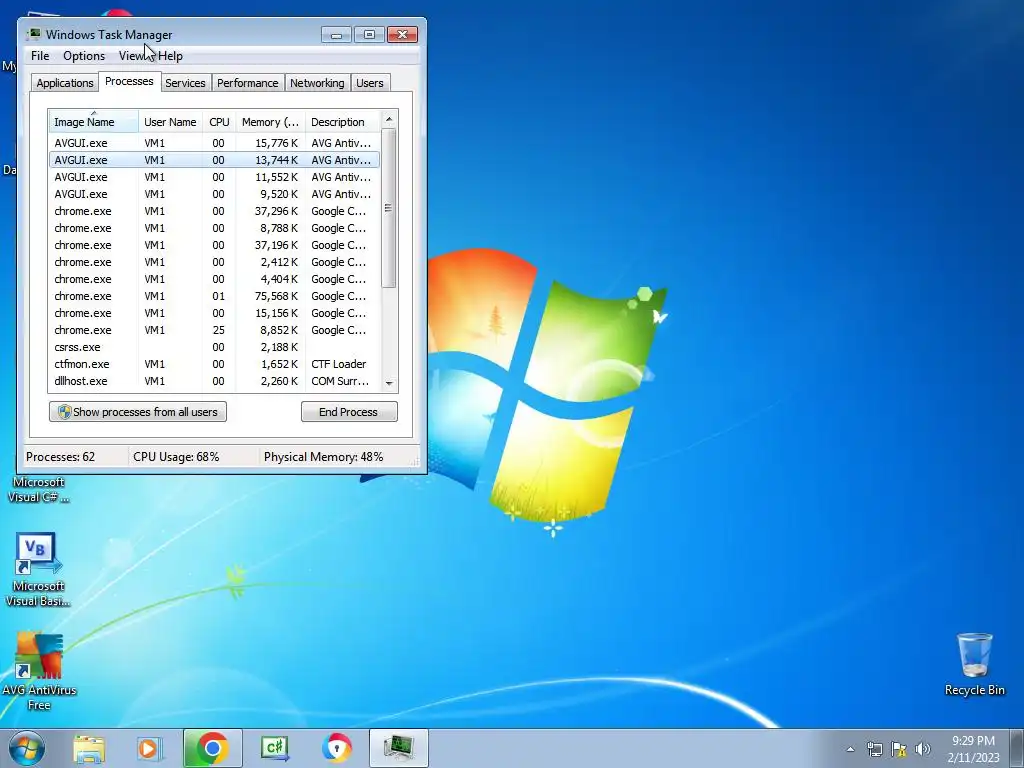Screen dimensions: 1024x768
Task: Switch to the Networking tab
Action: [317, 83]
